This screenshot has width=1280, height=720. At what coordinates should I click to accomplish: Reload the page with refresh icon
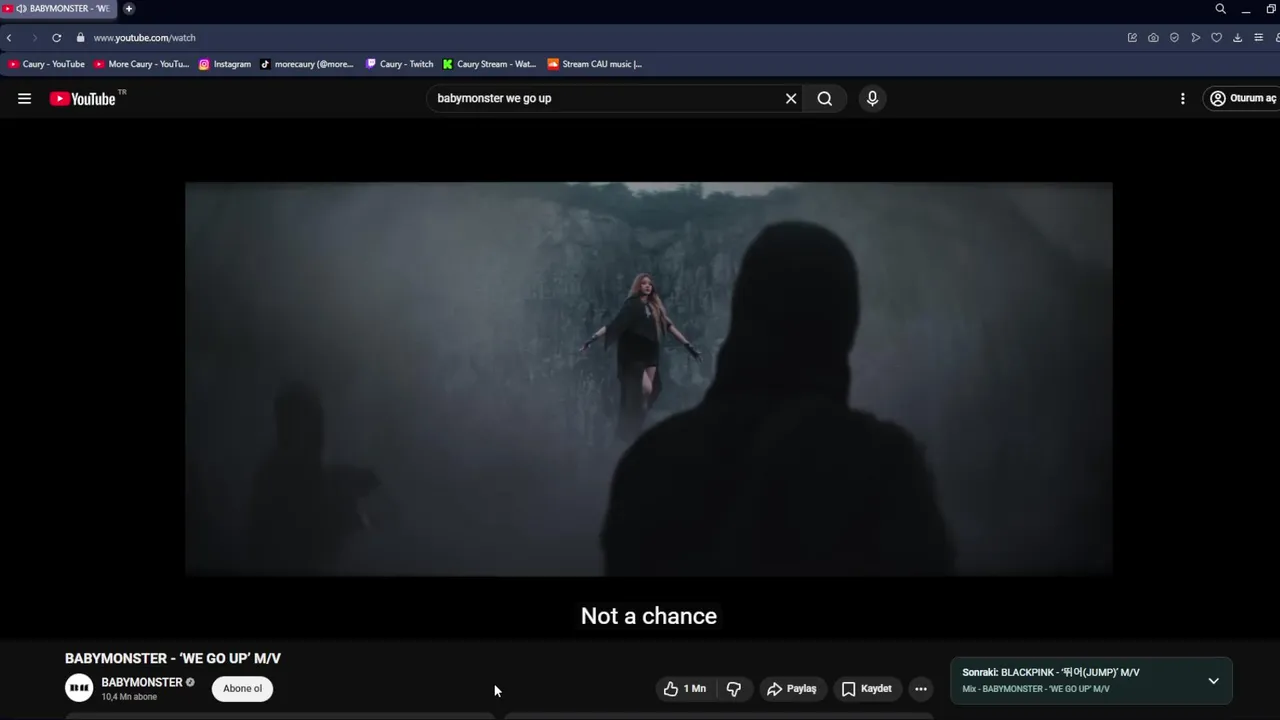click(57, 37)
